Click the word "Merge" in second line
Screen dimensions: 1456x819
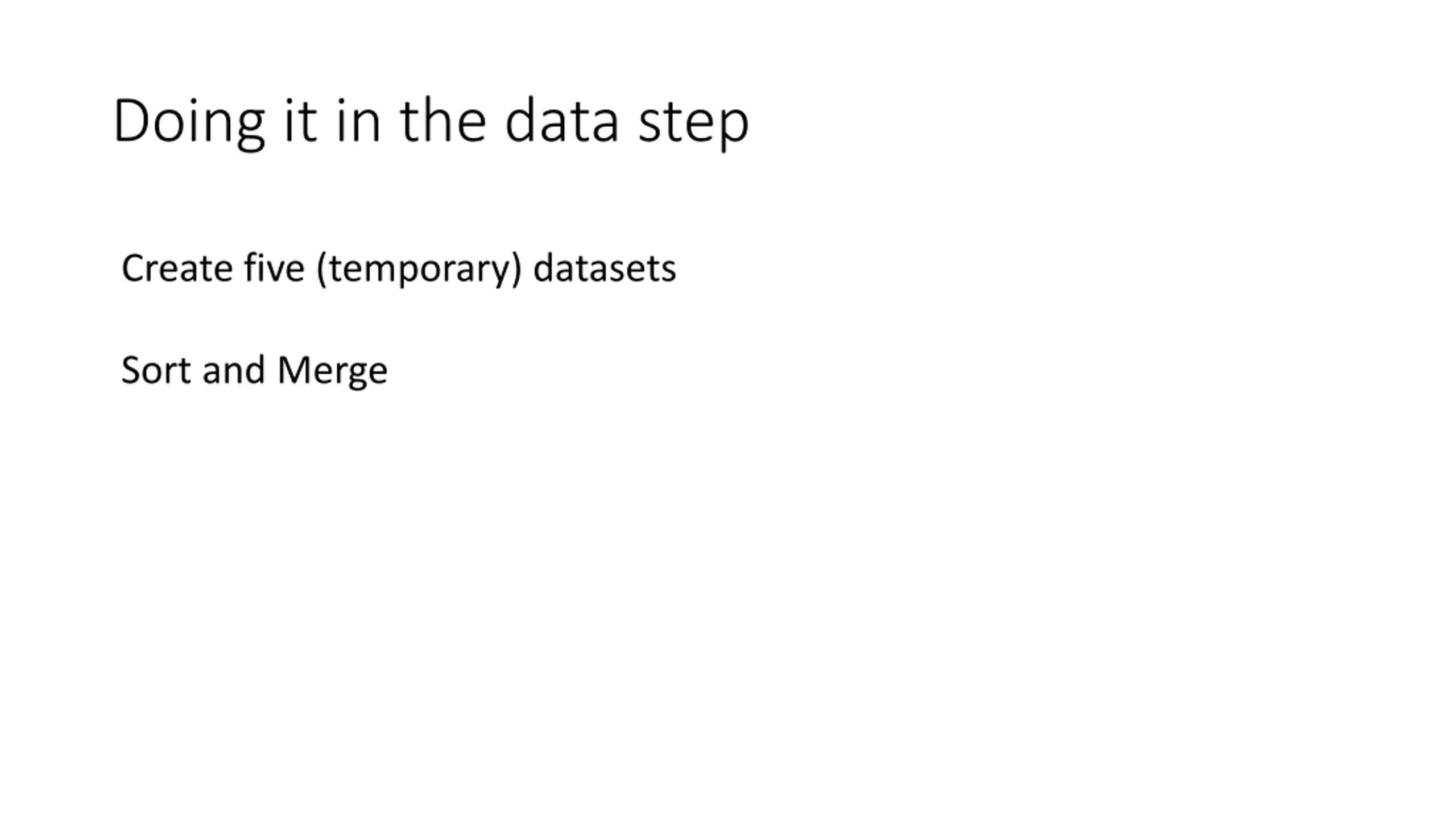[x=333, y=372]
